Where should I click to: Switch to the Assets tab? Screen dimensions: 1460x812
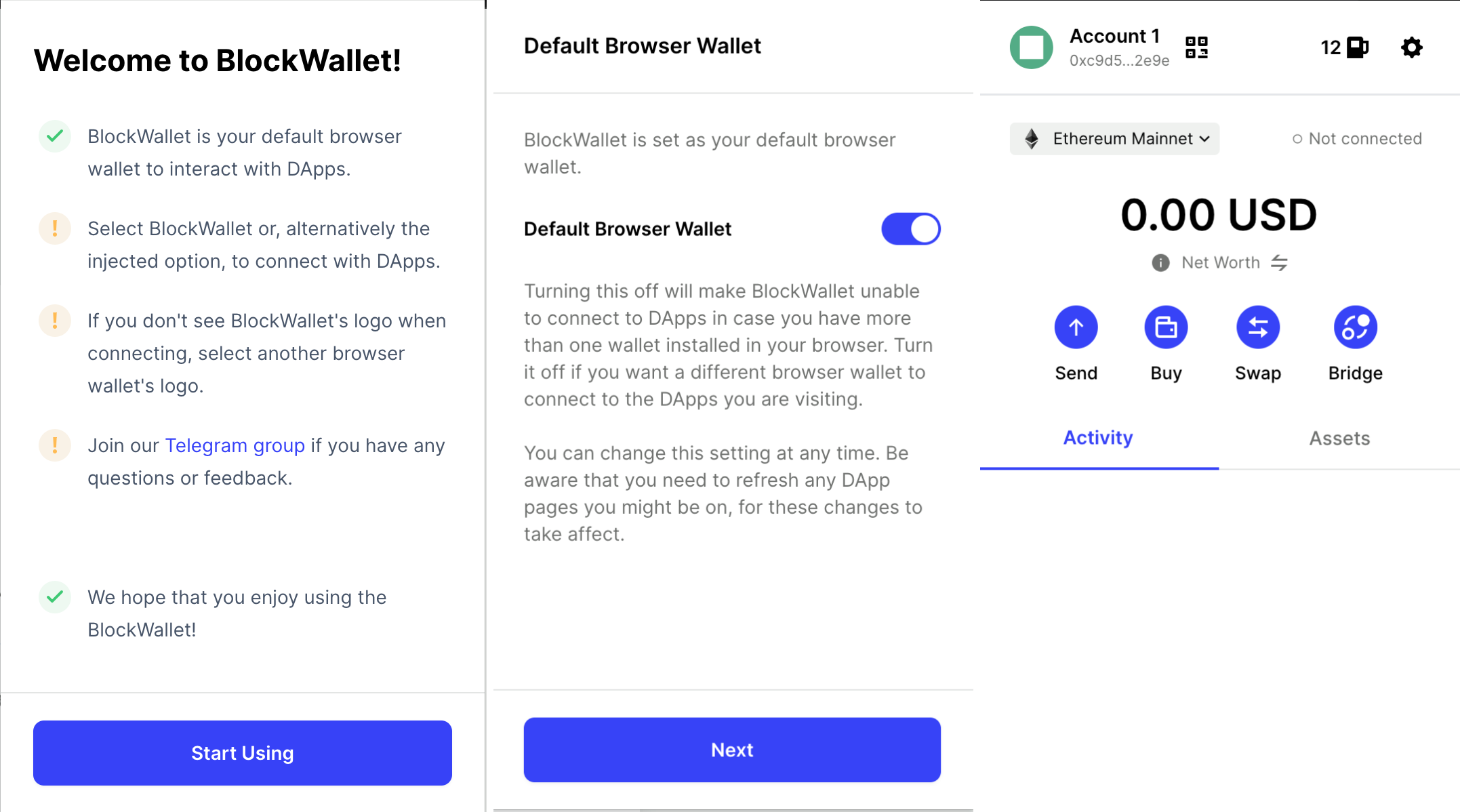point(1339,439)
